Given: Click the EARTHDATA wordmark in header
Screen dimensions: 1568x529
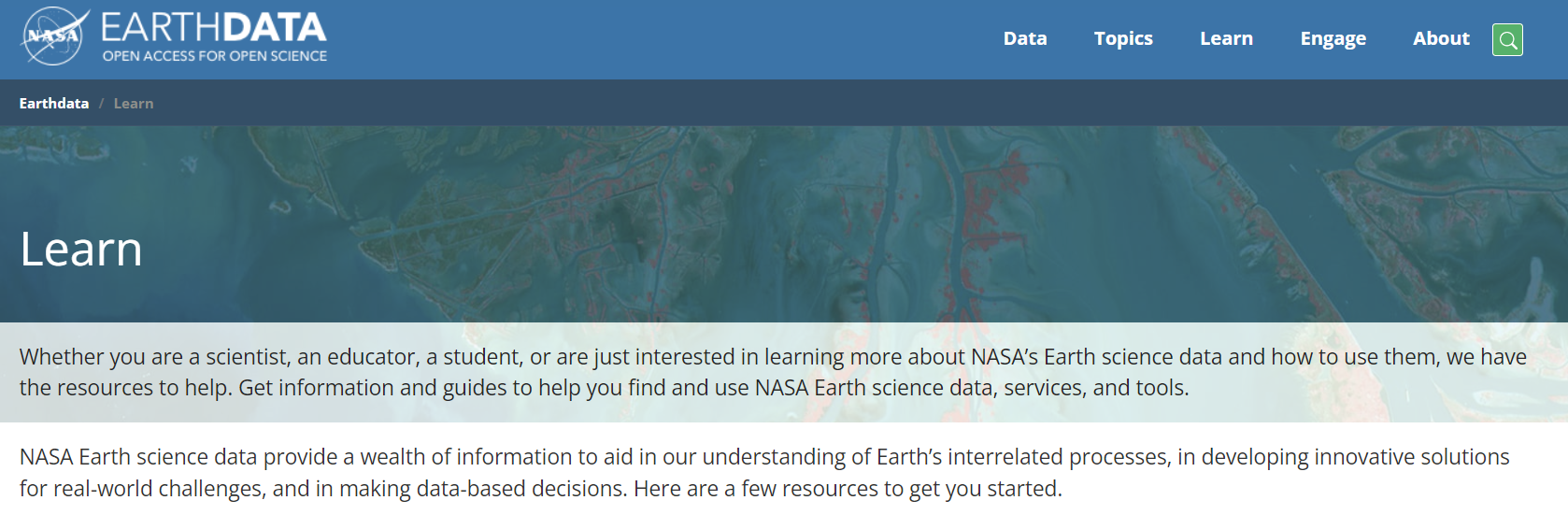Looking at the screenshot, I should (x=214, y=27).
